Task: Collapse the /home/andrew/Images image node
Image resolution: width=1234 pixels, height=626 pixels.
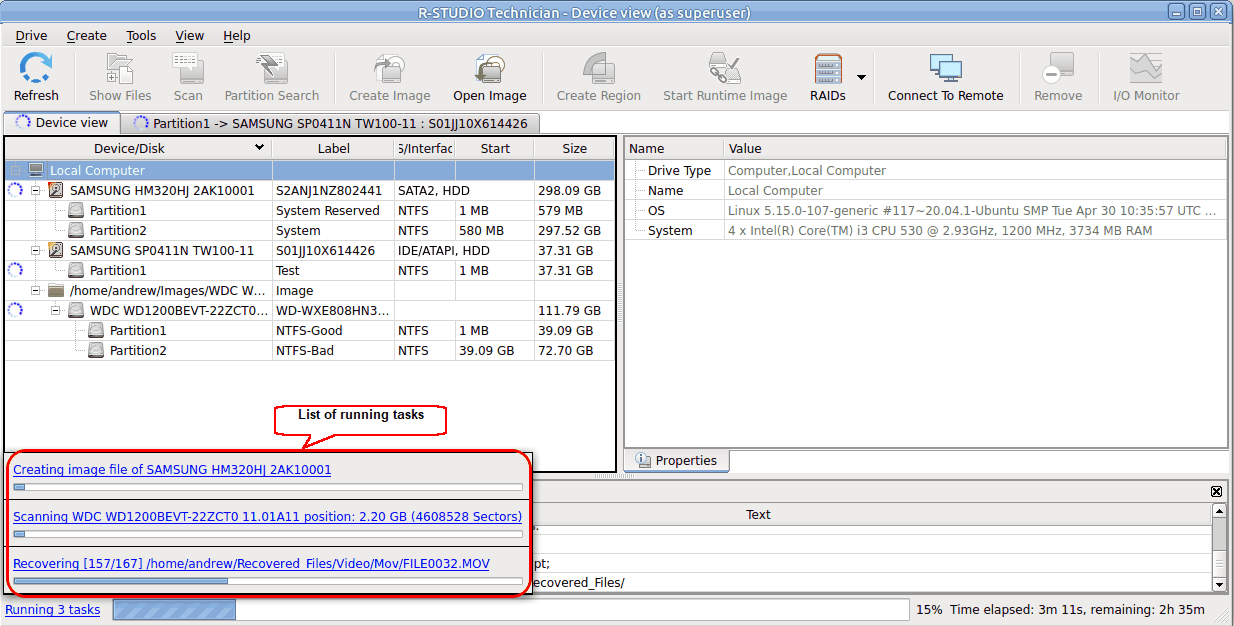Action: click(36, 290)
